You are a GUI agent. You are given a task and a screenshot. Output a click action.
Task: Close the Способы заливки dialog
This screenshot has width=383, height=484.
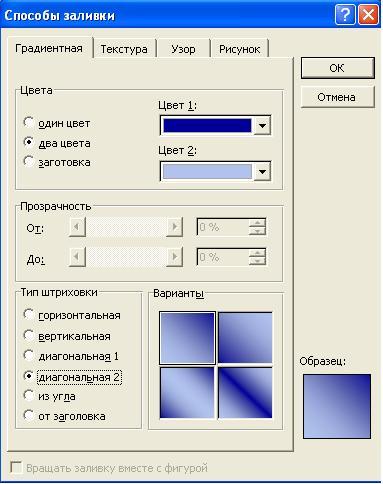368,15
